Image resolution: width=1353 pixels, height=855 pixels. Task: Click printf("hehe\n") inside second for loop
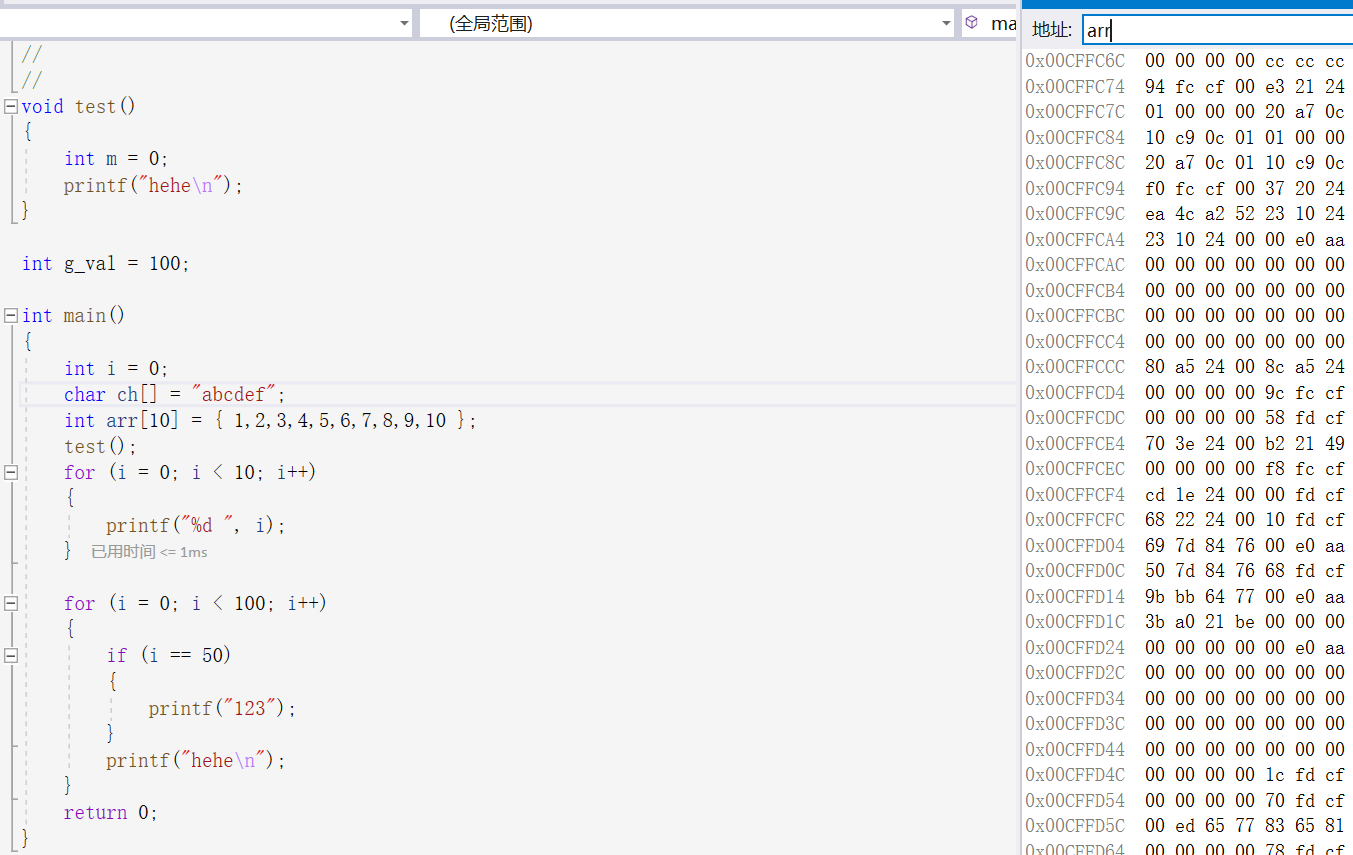coord(196,760)
